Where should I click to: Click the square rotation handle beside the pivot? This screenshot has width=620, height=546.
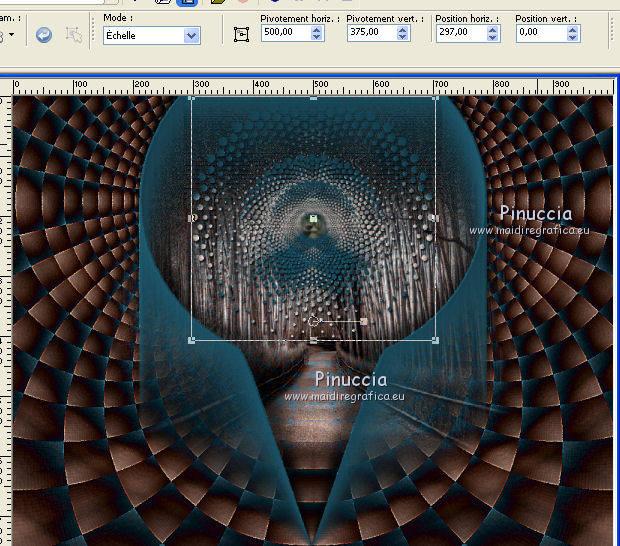364,321
